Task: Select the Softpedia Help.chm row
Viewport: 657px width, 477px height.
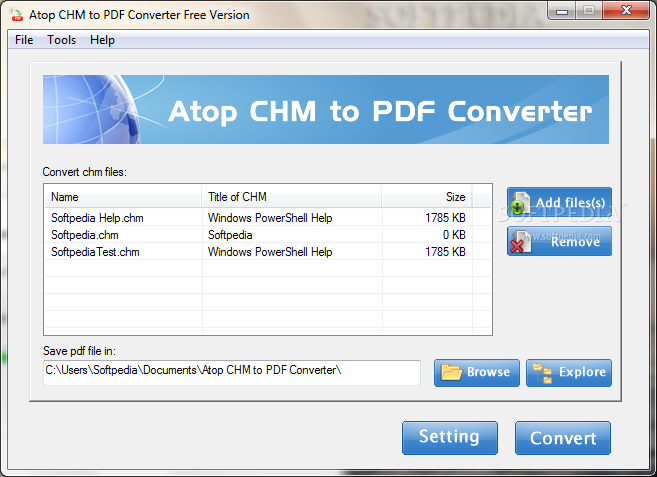Action: pos(268,218)
